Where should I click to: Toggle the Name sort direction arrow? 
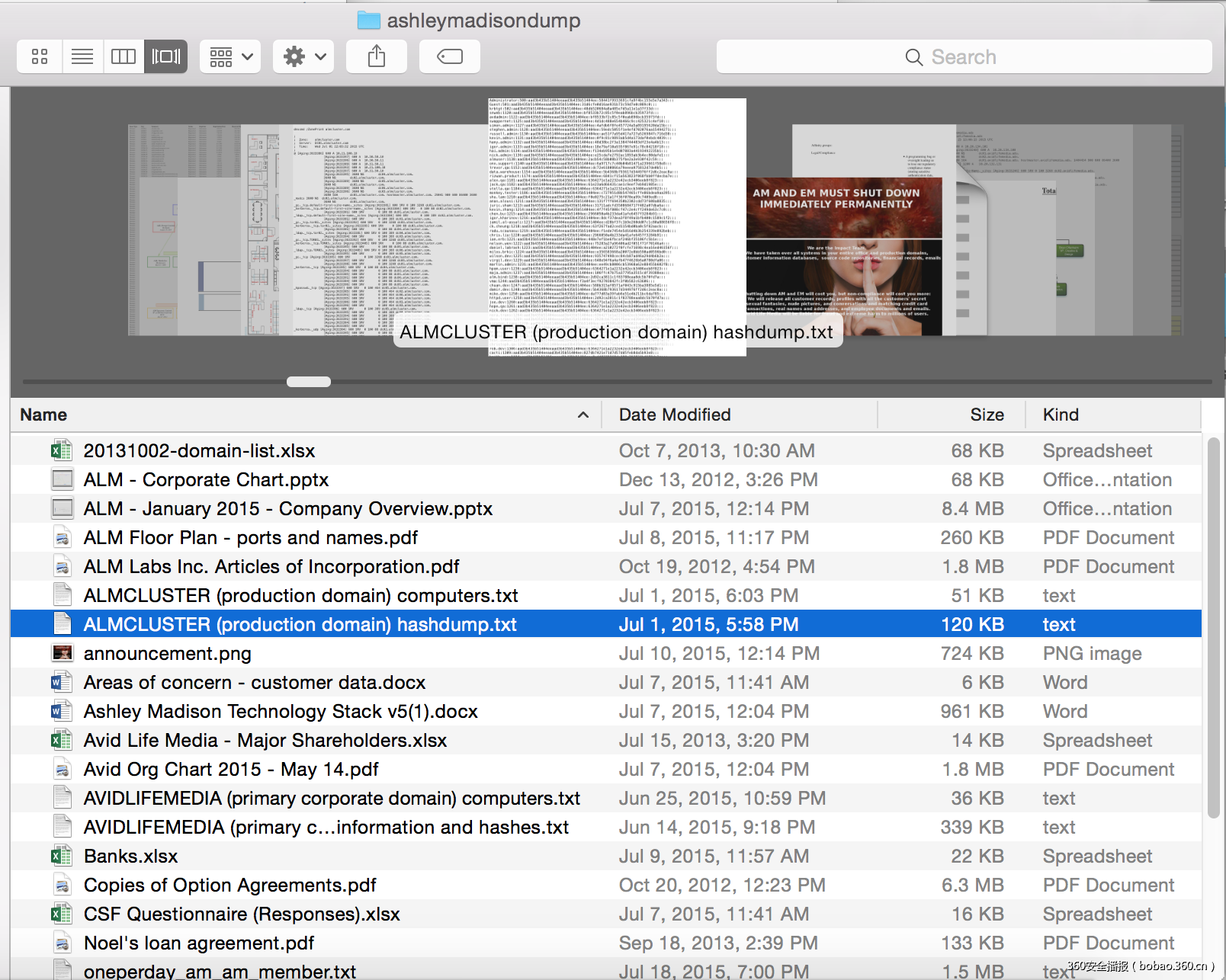click(x=583, y=415)
